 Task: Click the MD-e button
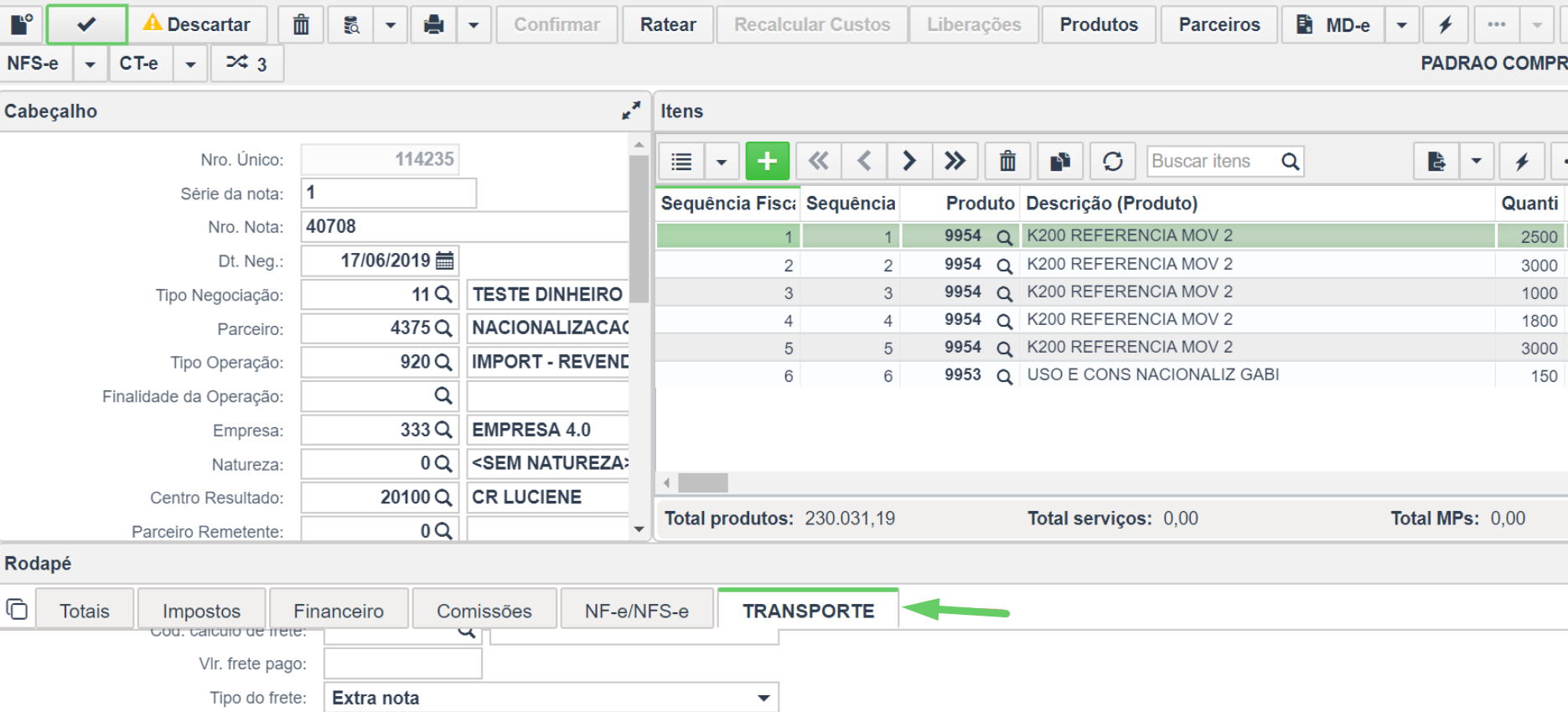[x=1333, y=24]
